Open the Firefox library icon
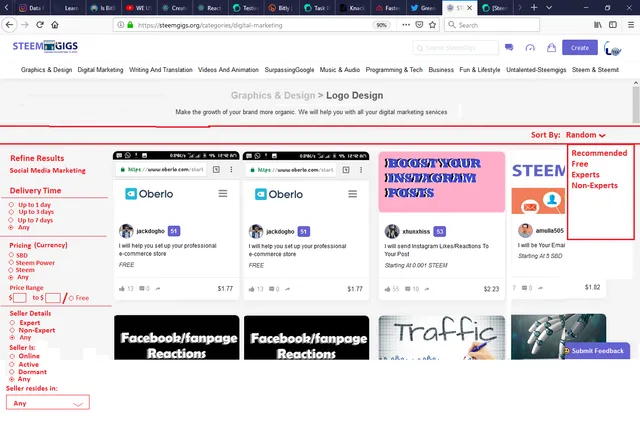The image size is (640, 426). 598,25
